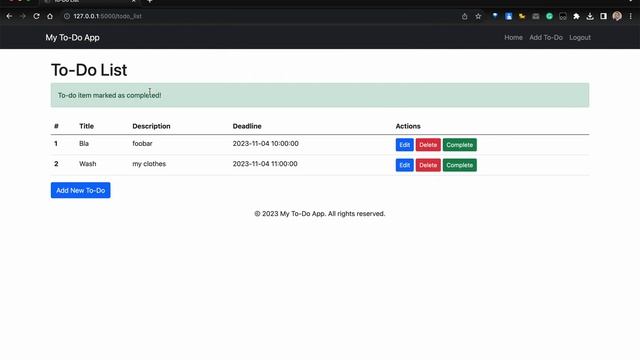Click the address bar URL field
Screen dimensions: 640x360
click(x=261, y=16)
